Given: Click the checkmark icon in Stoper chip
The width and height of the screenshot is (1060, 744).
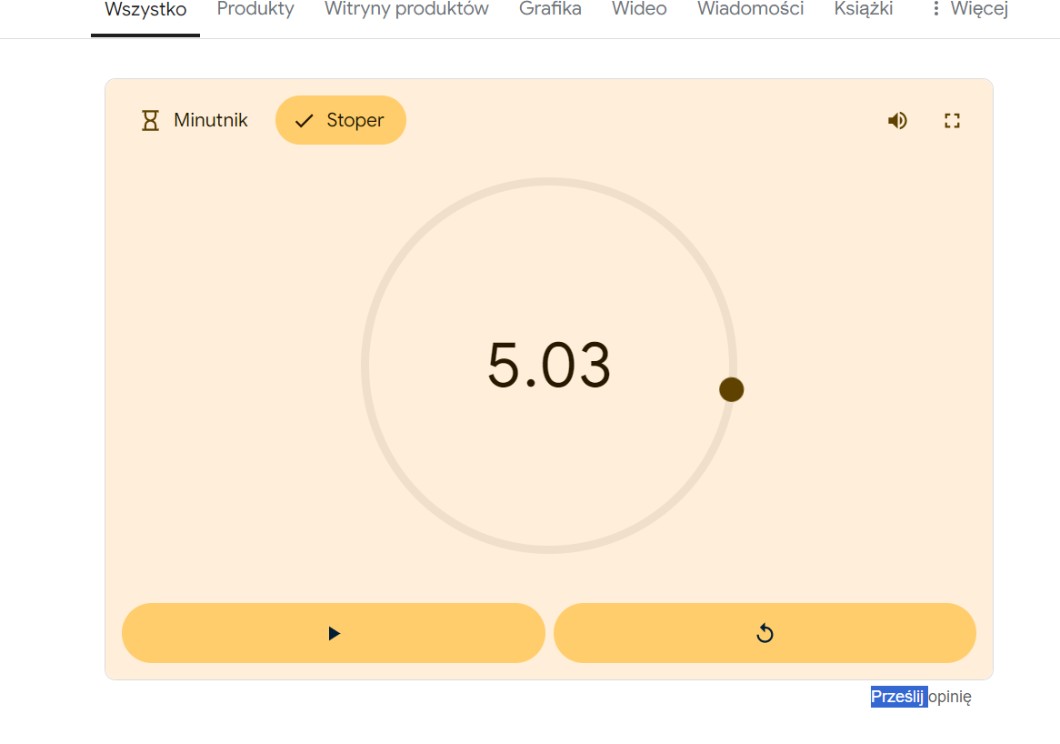Looking at the screenshot, I should tap(304, 121).
